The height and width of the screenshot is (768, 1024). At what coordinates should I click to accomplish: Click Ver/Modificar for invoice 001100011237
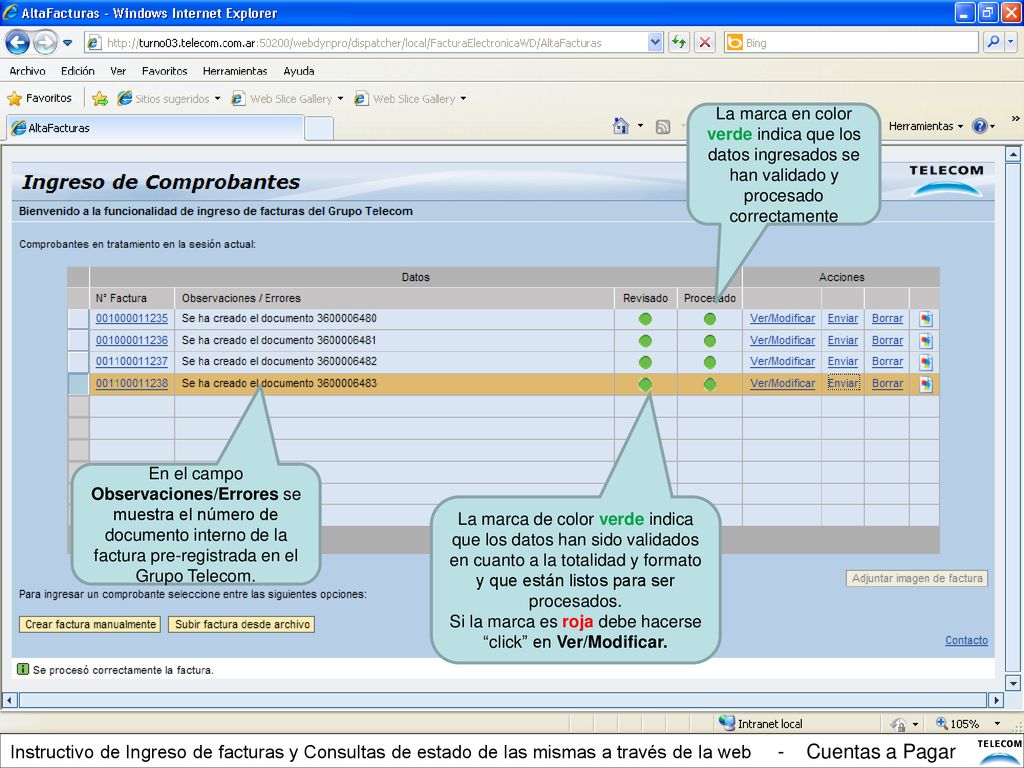pos(782,361)
